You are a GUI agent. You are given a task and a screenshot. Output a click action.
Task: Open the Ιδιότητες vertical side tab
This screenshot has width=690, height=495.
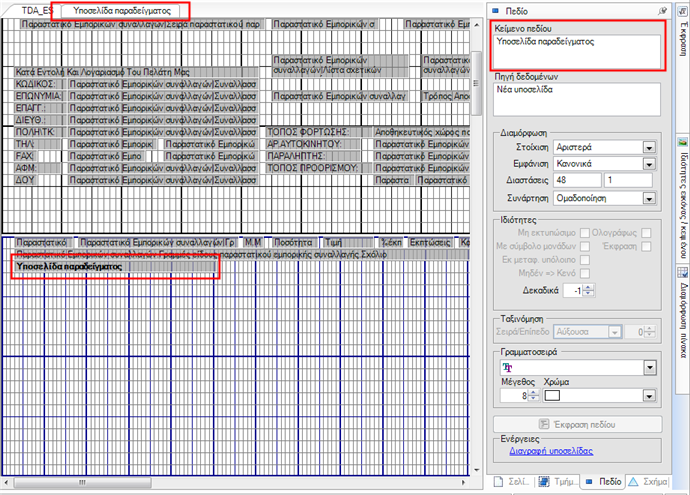[683, 199]
